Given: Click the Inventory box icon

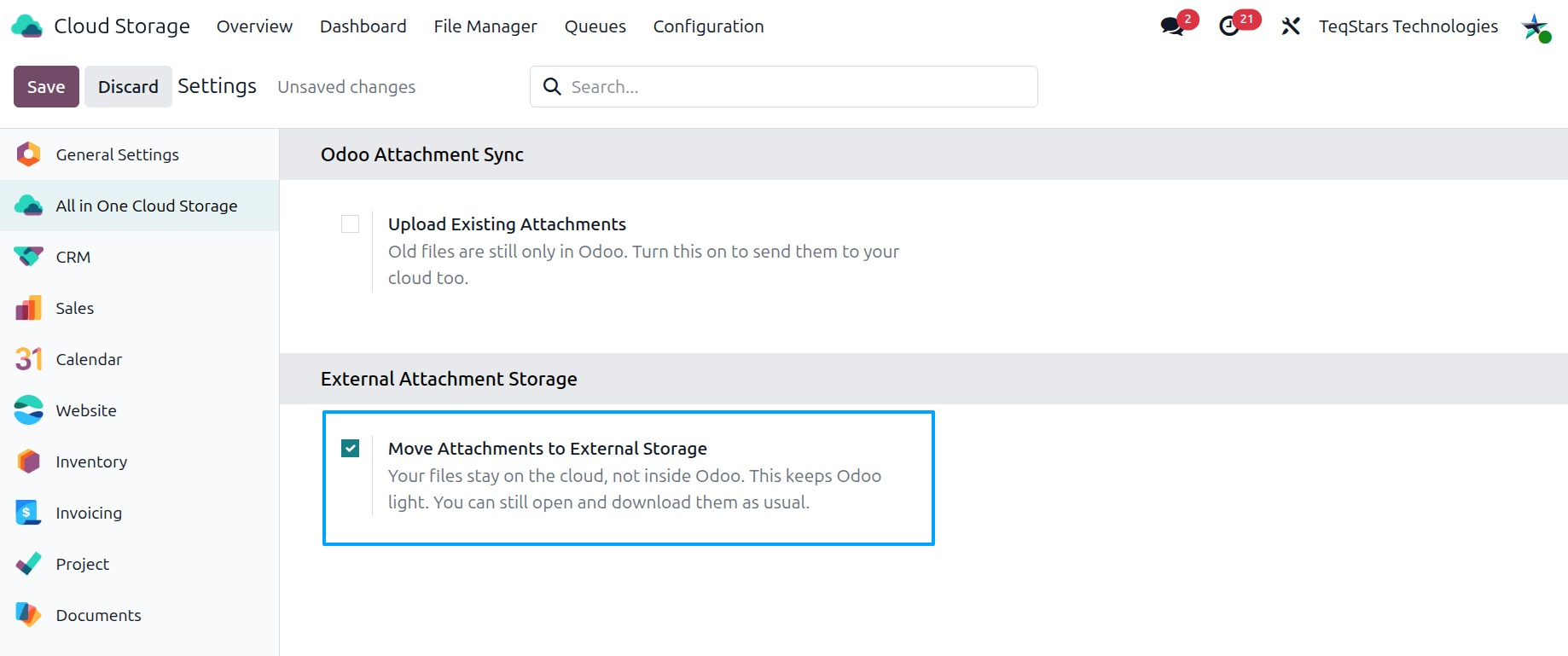Looking at the screenshot, I should pos(28,462).
